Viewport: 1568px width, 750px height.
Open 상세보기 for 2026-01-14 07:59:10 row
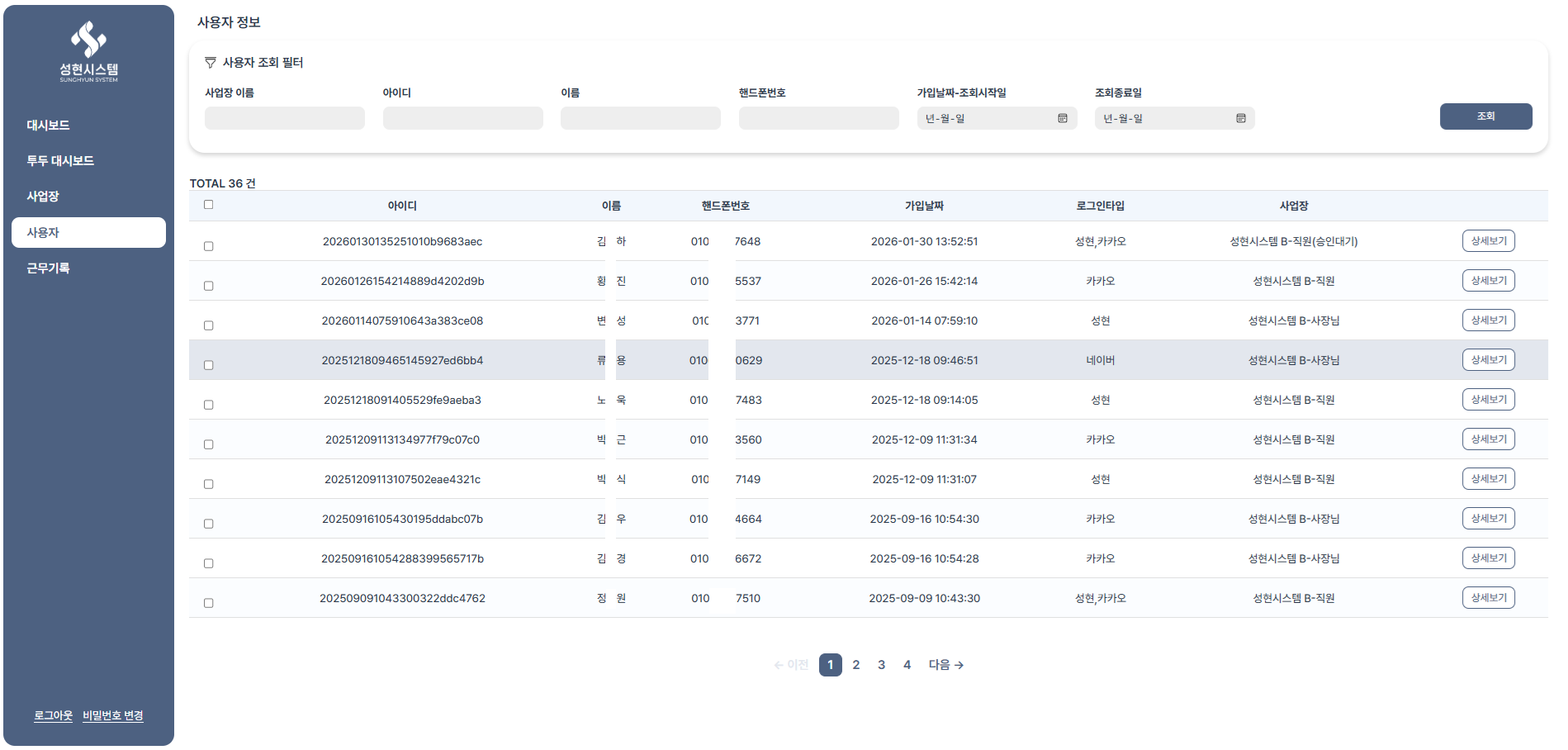coord(1489,320)
